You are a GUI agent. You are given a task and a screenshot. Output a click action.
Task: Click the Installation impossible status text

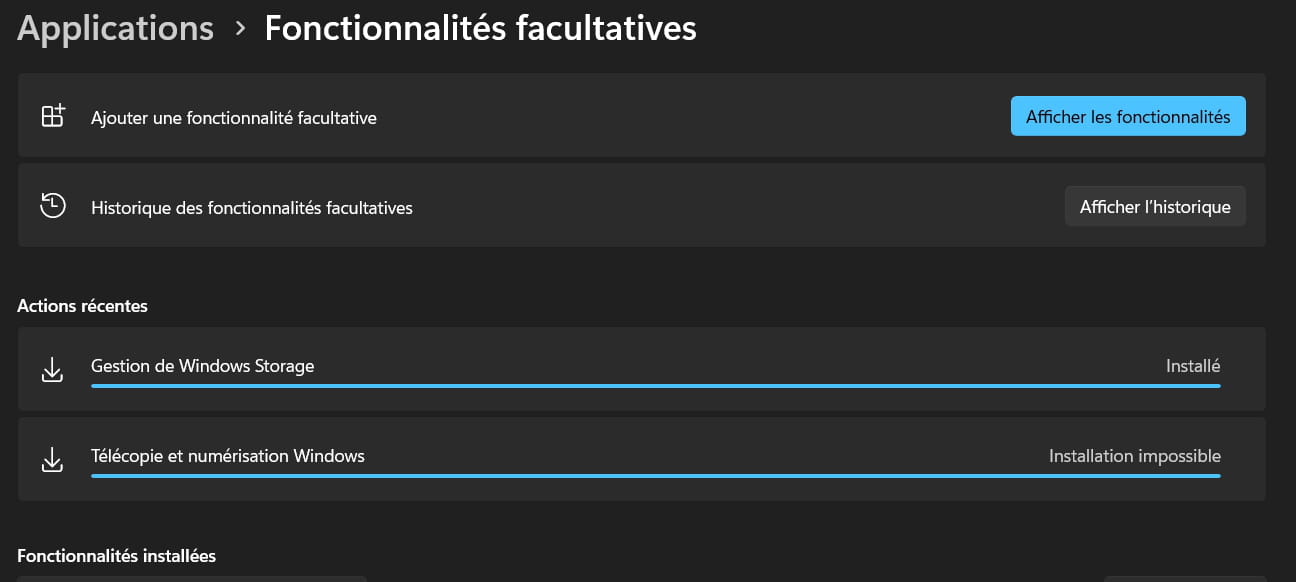[1135, 456]
